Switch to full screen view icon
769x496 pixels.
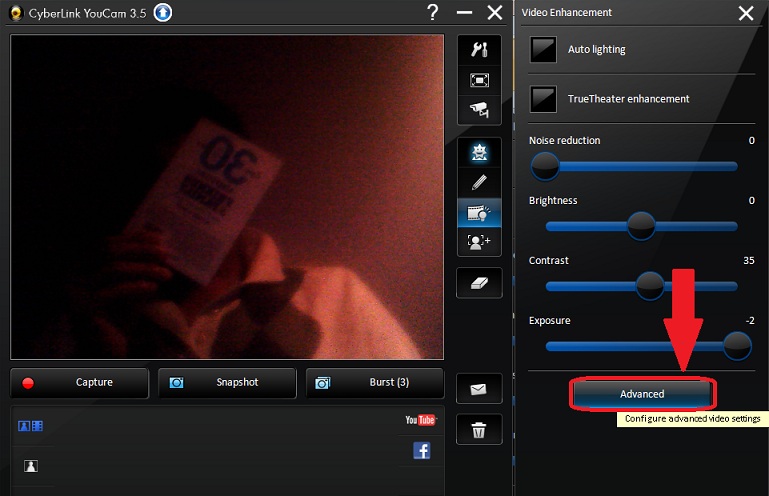[479, 80]
